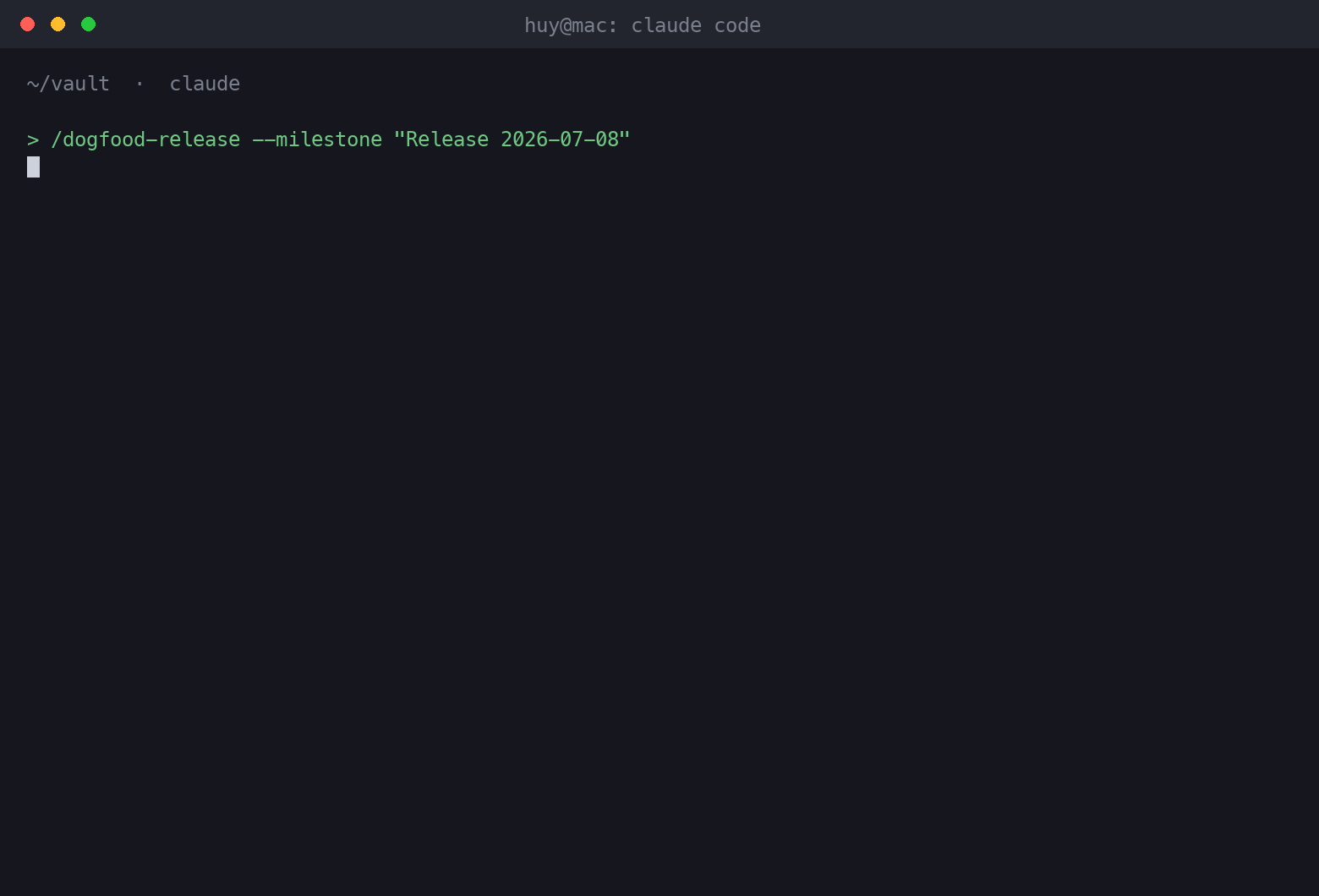Click the blinking block cursor
Screen dimensions: 1319x896
(x=33, y=167)
